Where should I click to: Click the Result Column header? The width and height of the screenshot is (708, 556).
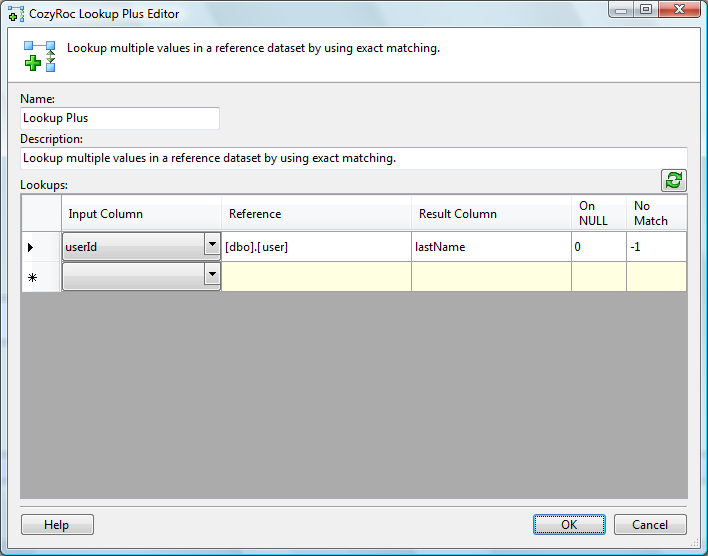(491, 213)
